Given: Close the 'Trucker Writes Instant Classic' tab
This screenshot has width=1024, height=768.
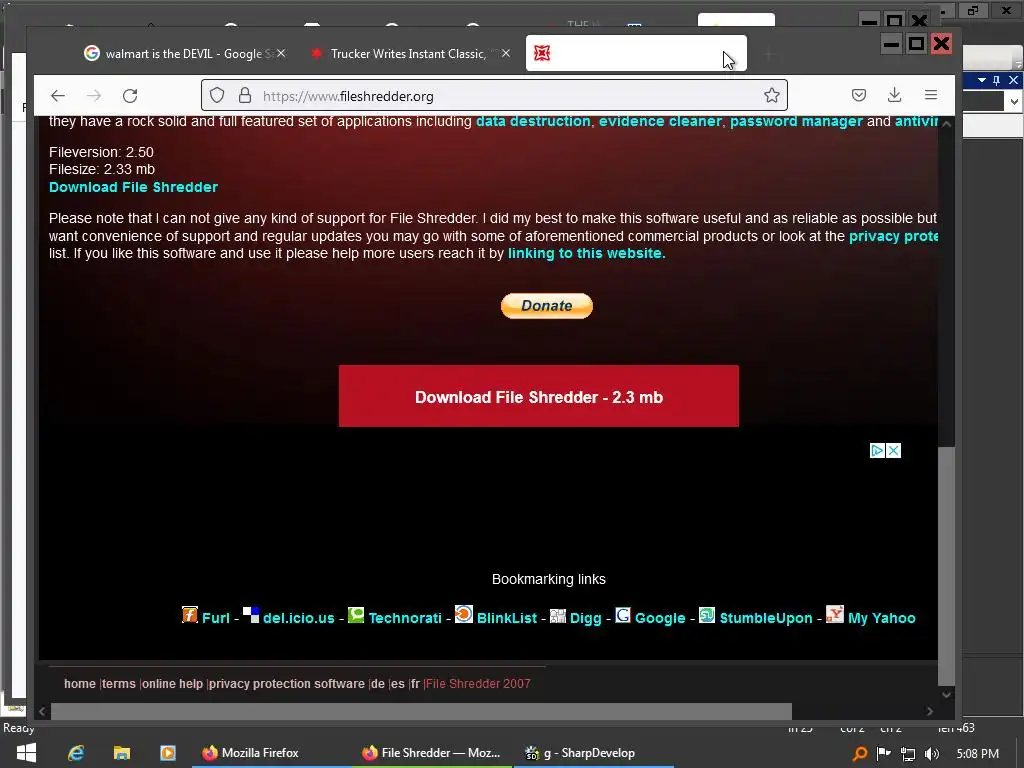Looking at the screenshot, I should click(x=506, y=54).
